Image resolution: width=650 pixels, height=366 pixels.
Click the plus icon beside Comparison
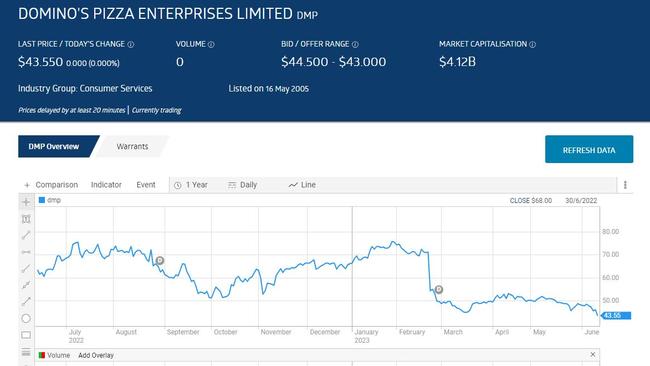point(27,185)
